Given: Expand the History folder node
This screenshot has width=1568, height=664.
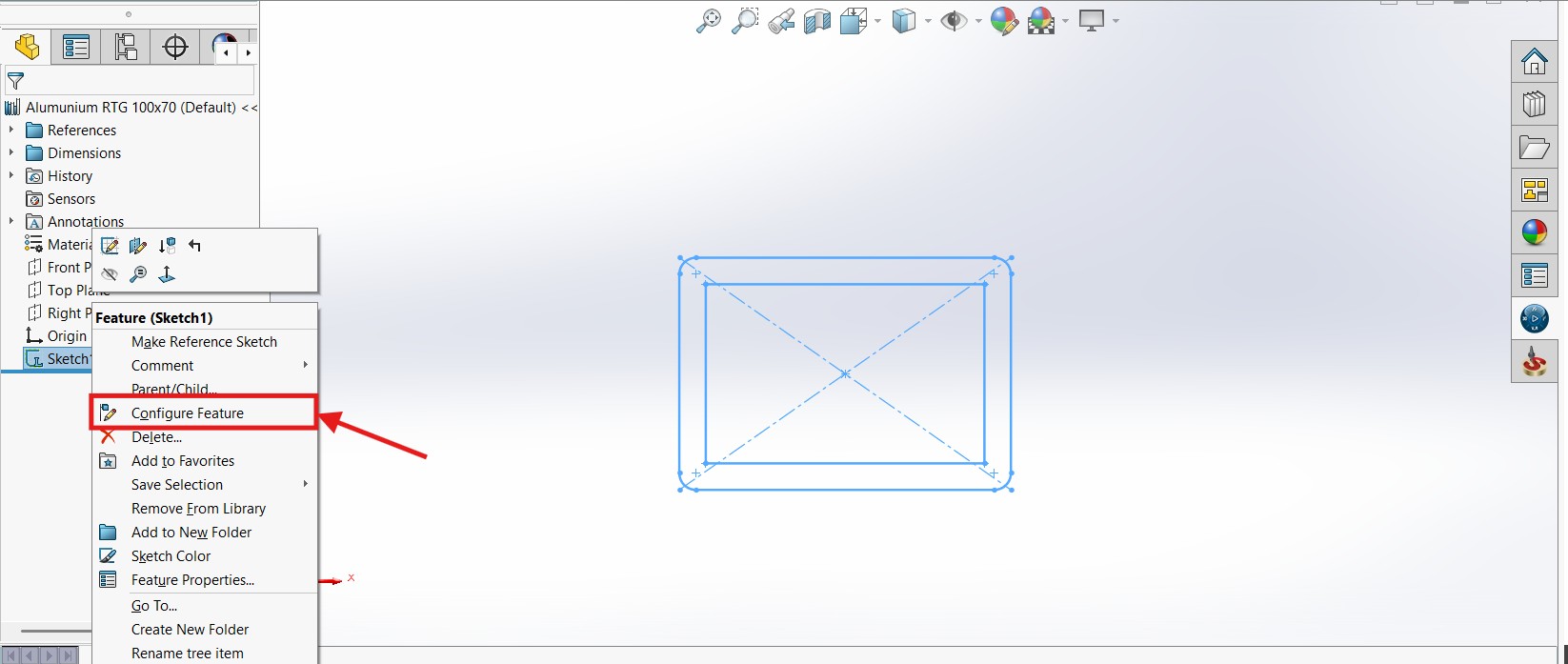Looking at the screenshot, I should (11, 175).
